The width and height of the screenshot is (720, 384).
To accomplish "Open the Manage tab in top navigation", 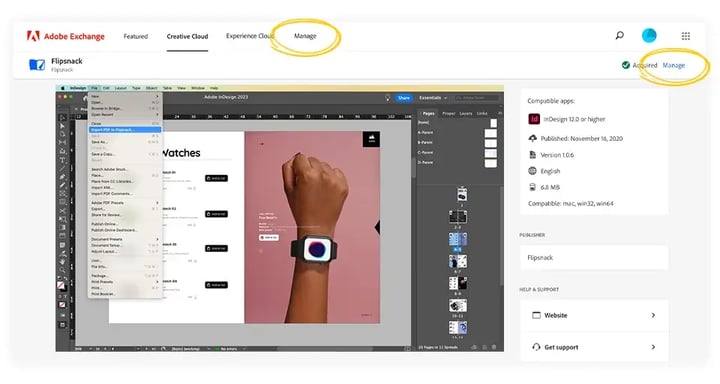I will 305,36.
